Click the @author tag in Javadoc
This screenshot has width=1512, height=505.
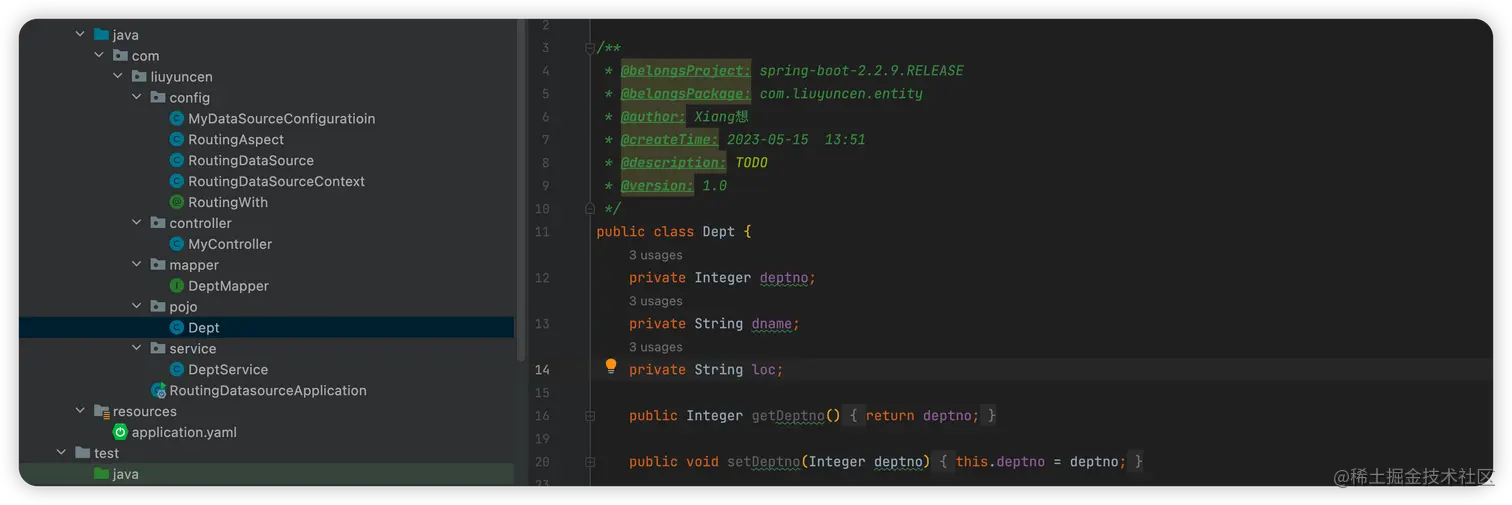tap(653, 116)
